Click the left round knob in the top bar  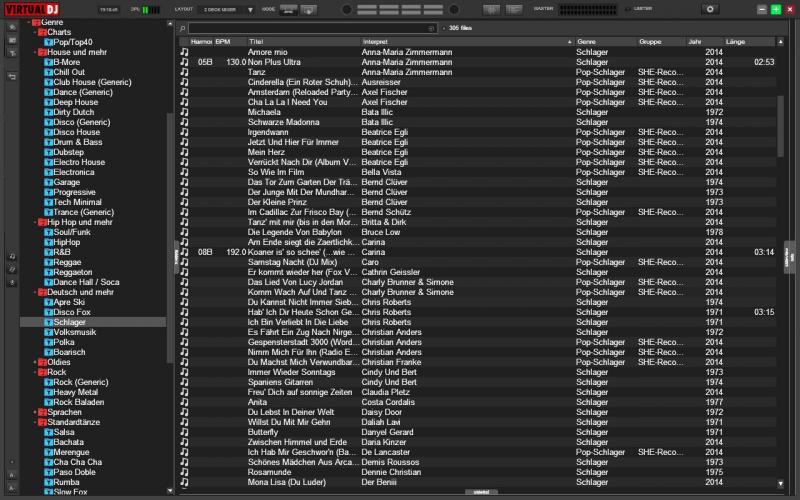[346, 10]
